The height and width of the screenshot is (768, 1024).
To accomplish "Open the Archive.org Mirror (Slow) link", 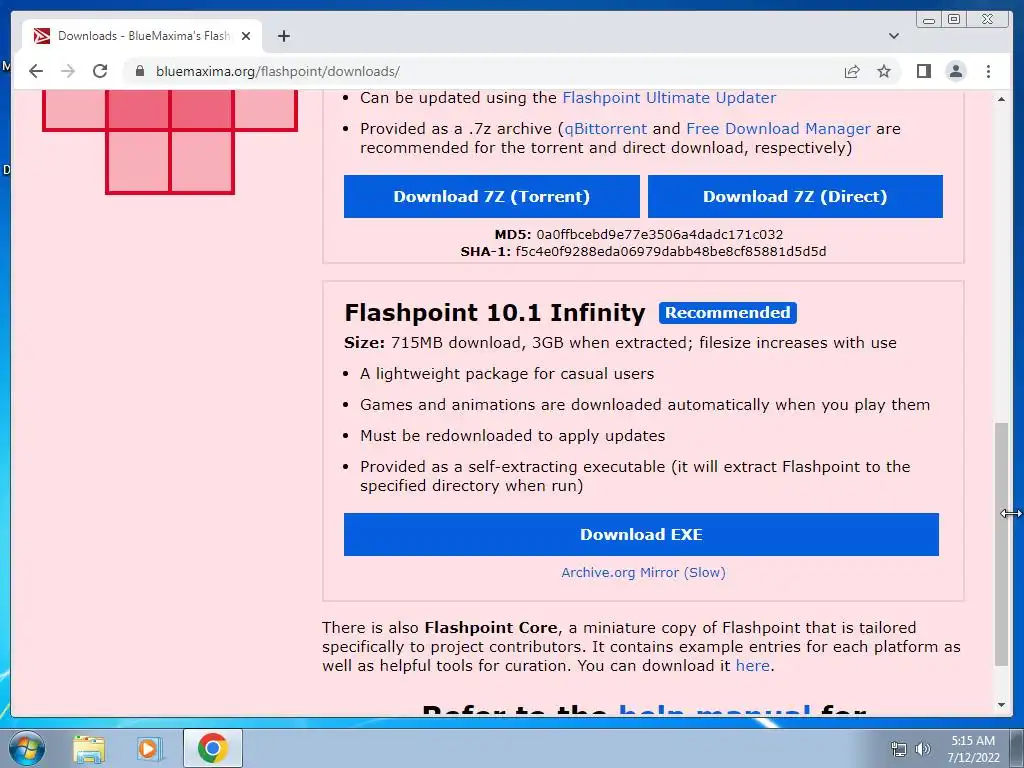I will point(643,573).
